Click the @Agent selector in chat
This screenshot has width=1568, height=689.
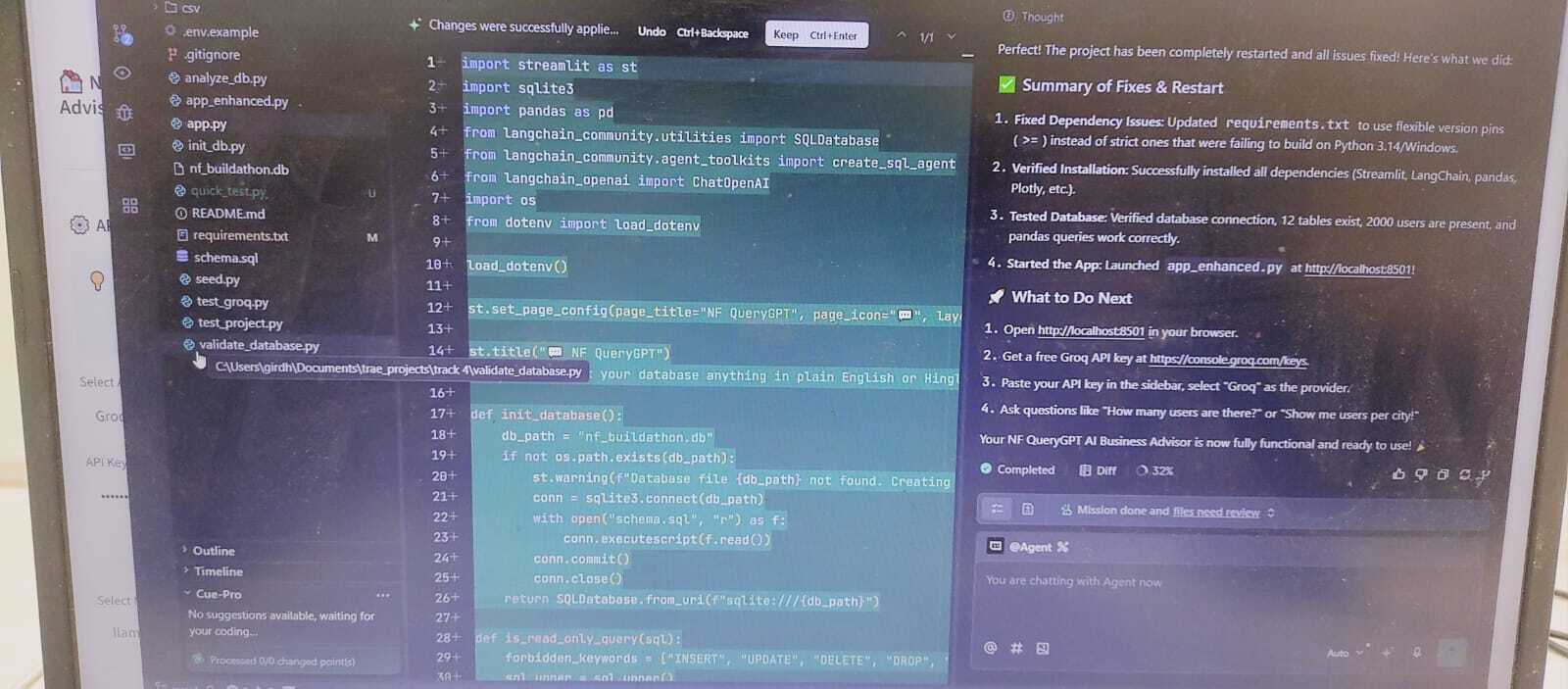click(x=1029, y=547)
